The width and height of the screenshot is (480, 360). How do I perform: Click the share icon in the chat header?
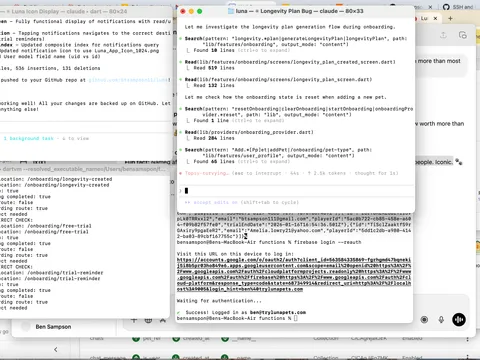pyautogui.click(x=443, y=35)
